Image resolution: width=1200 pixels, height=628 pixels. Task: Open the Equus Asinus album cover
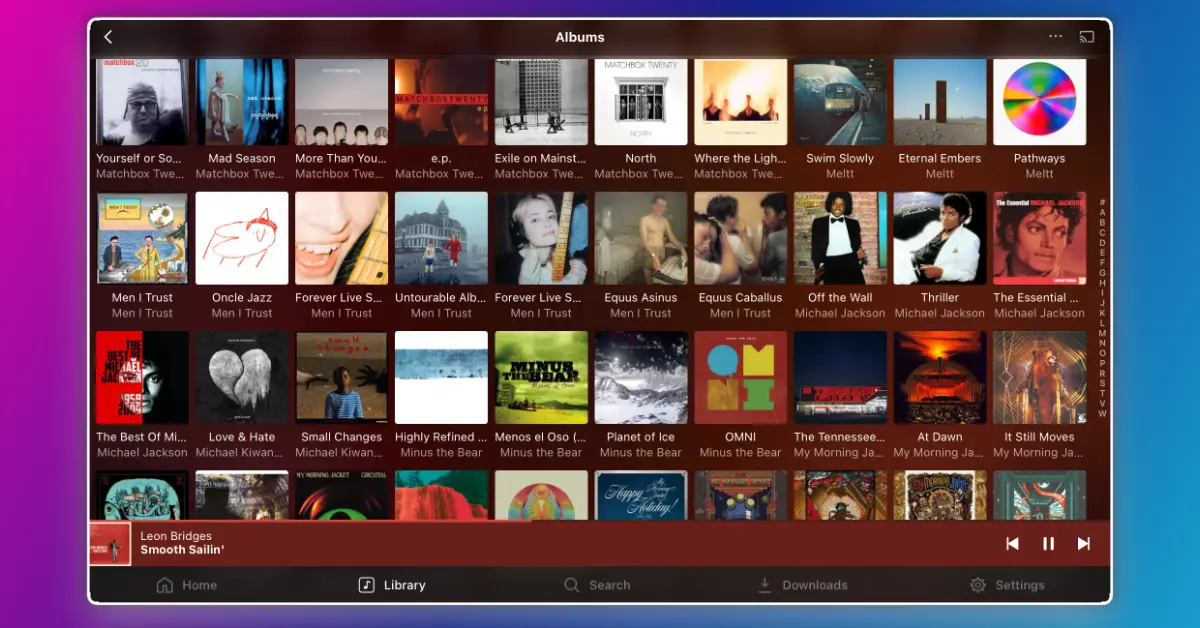[641, 238]
